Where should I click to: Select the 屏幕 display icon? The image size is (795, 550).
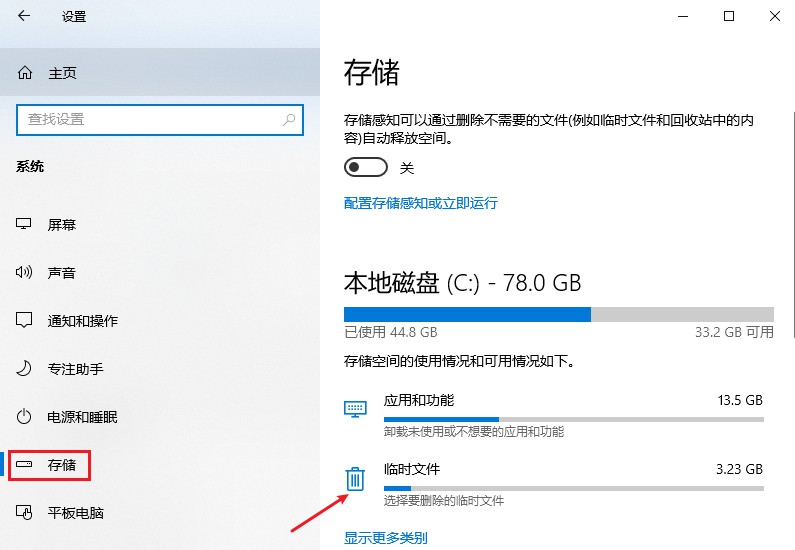pyautogui.click(x=24, y=224)
